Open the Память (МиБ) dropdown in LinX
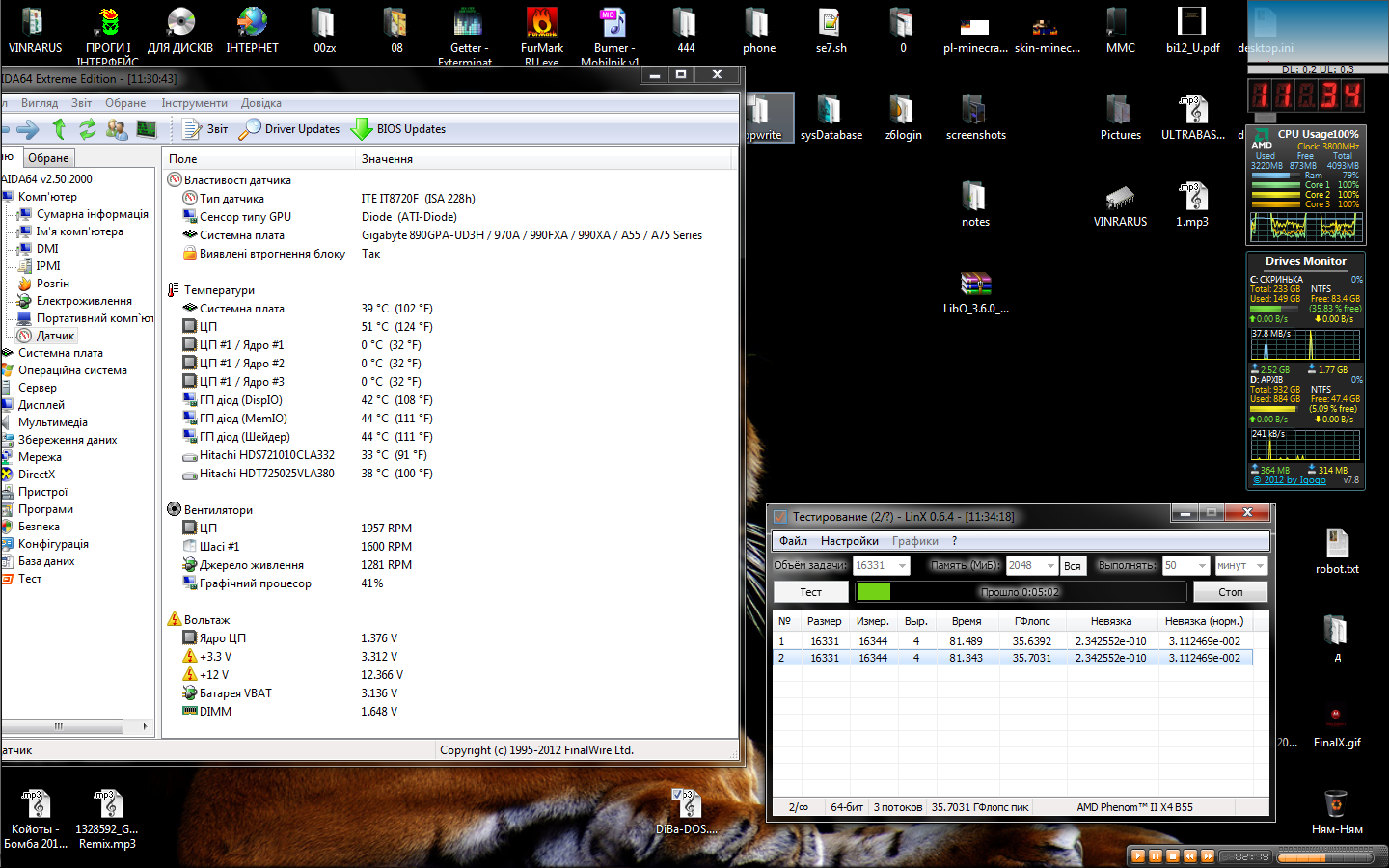This screenshot has height=868, width=1389. pyautogui.click(x=1032, y=566)
